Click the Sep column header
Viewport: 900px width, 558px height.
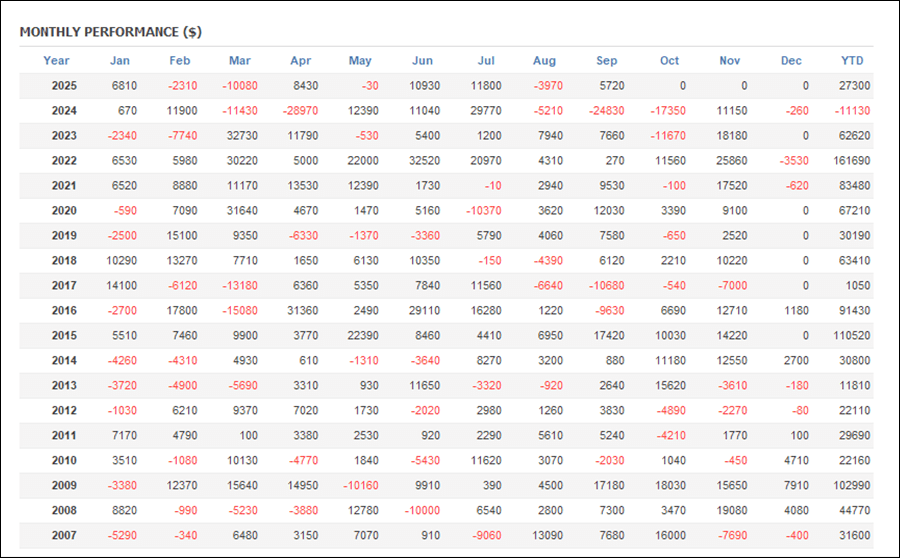pos(607,61)
